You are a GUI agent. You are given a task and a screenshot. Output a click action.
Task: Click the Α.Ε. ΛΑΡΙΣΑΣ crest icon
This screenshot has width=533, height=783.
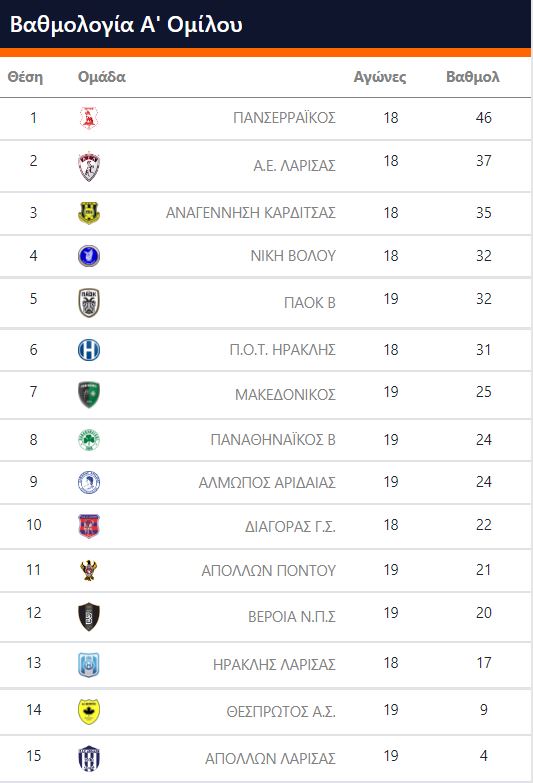[89, 166]
